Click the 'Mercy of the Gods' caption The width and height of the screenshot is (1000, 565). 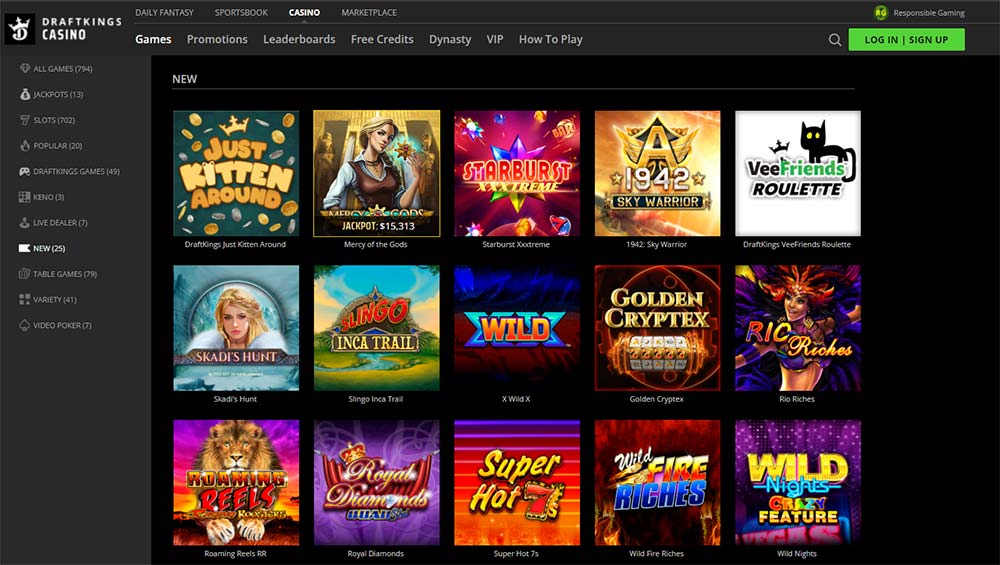376,244
